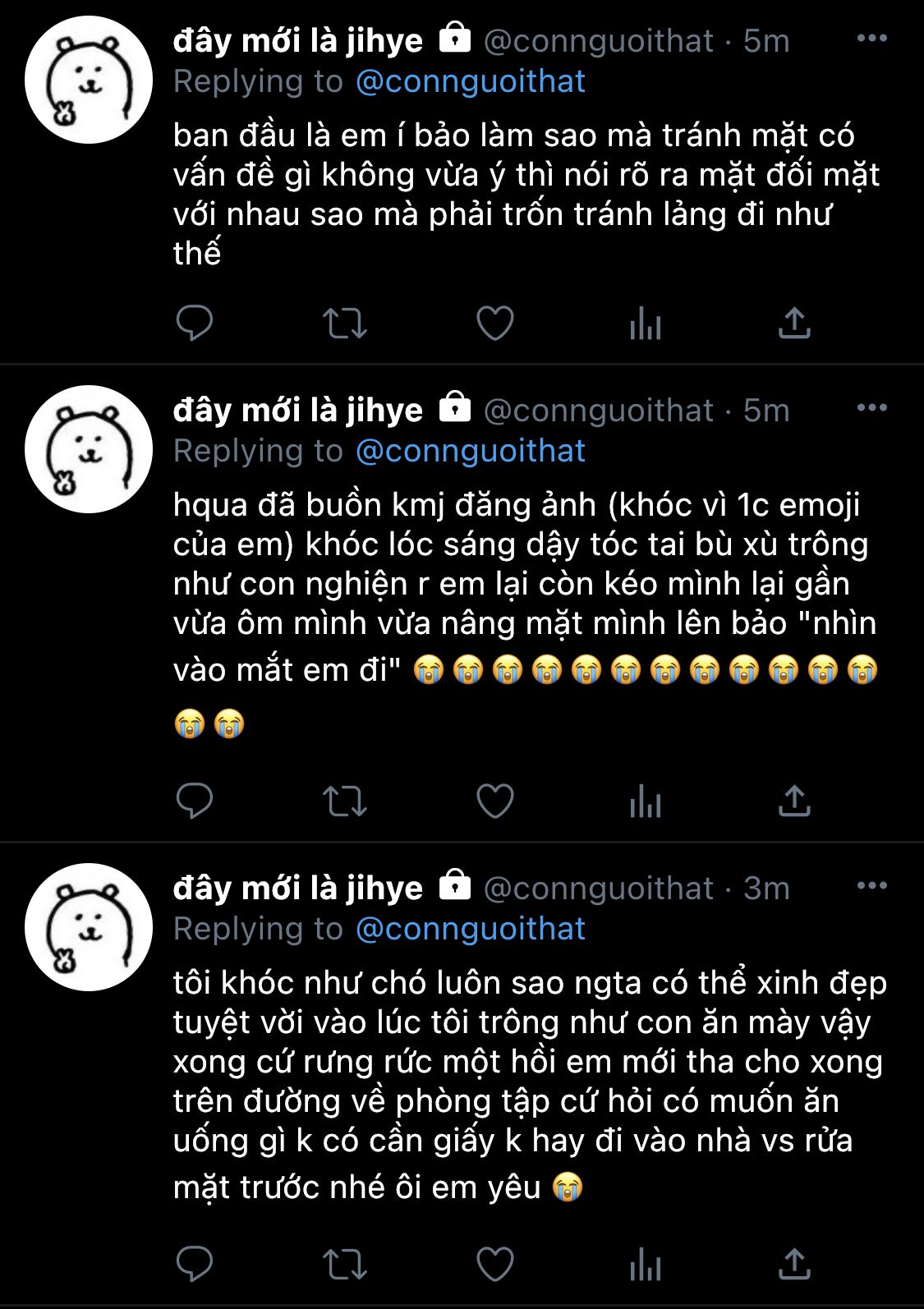Screen dimensions: 924x1309
Task: Open the bear profile picture on second tweet
Action: 89,449
